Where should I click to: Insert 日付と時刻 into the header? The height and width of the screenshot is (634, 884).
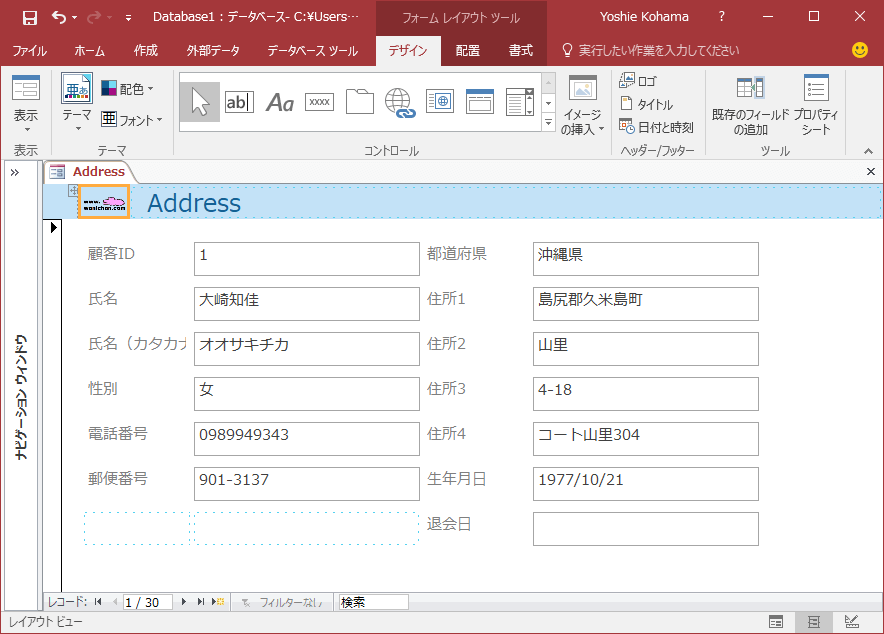coord(656,127)
